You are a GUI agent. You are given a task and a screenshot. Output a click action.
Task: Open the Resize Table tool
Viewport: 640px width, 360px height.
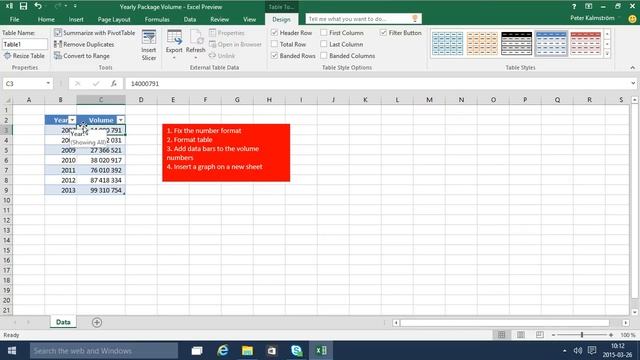pyautogui.click(x=24, y=56)
